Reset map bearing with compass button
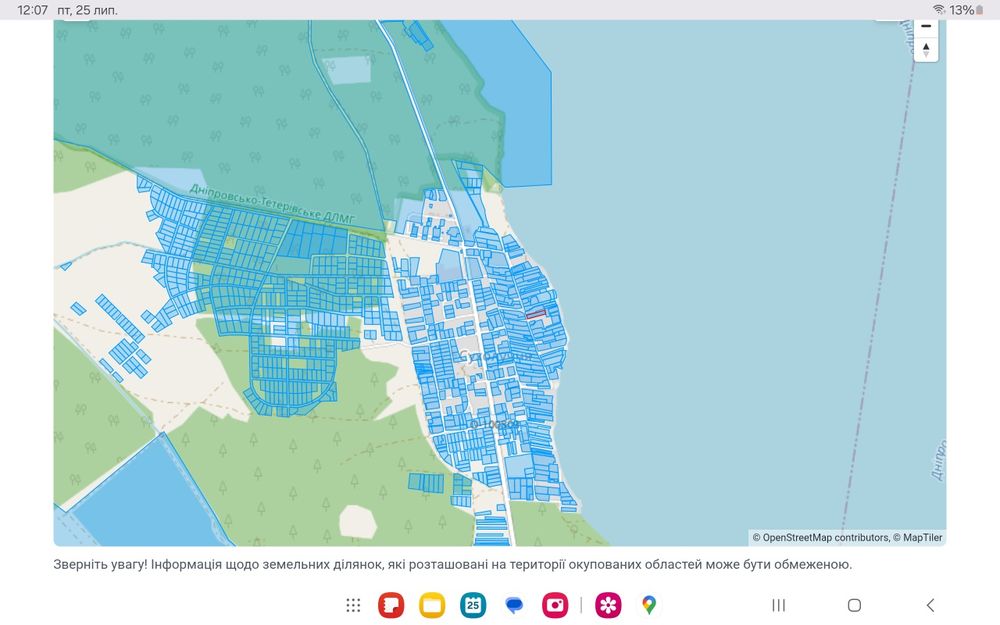The image size is (1000, 625). pos(926,50)
